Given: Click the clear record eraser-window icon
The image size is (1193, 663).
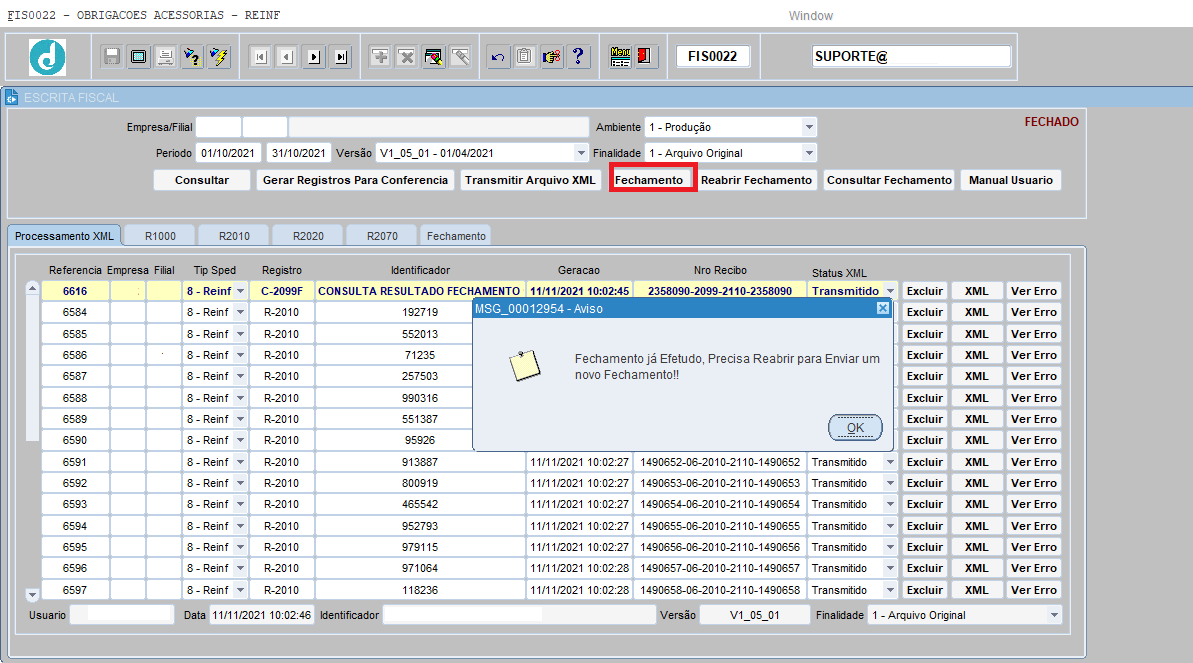Looking at the screenshot, I should pyautogui.click(x=434, y=56).
